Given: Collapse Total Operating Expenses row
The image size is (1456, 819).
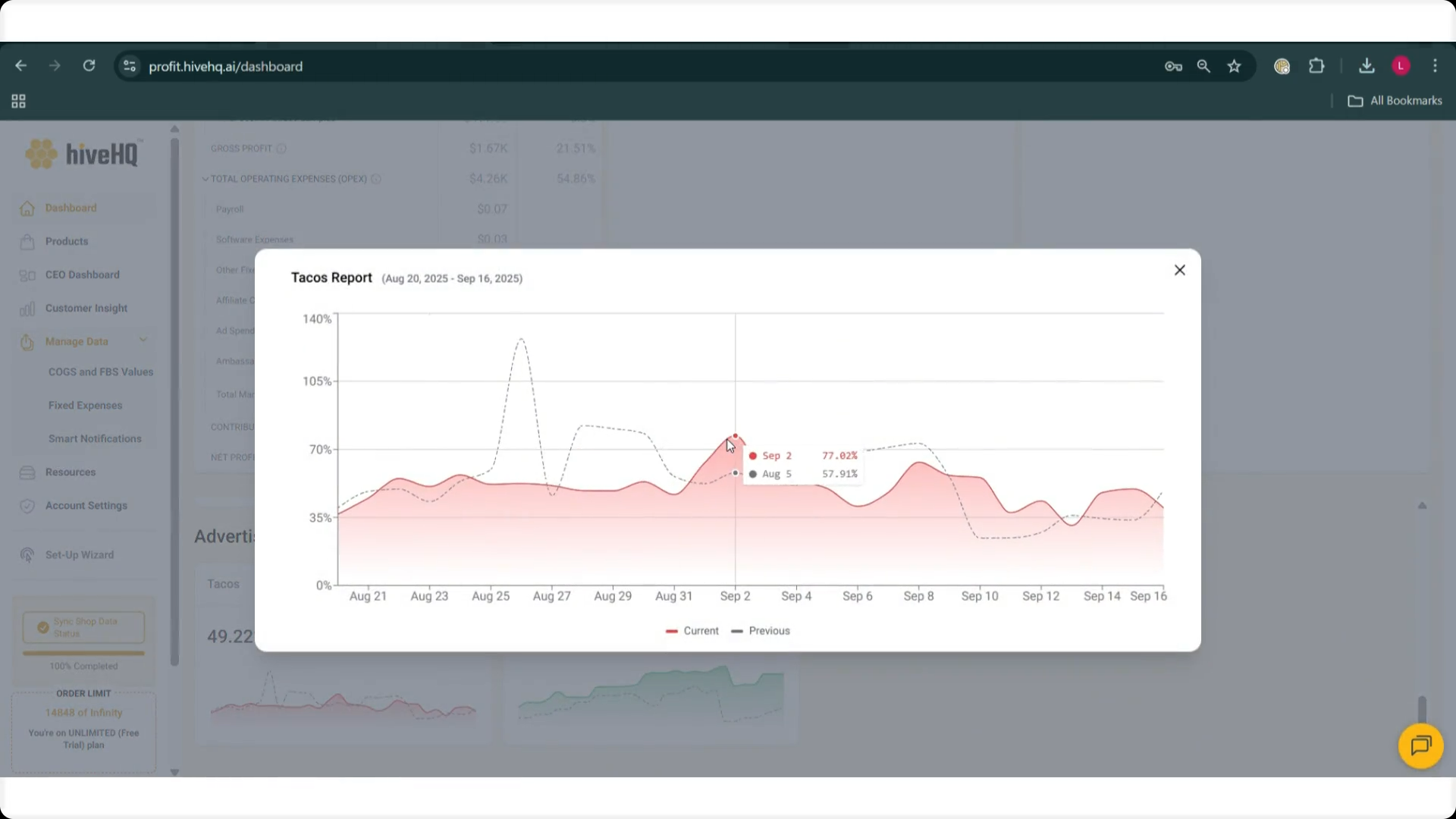Looking at the screenshot, I should (205, 179).
